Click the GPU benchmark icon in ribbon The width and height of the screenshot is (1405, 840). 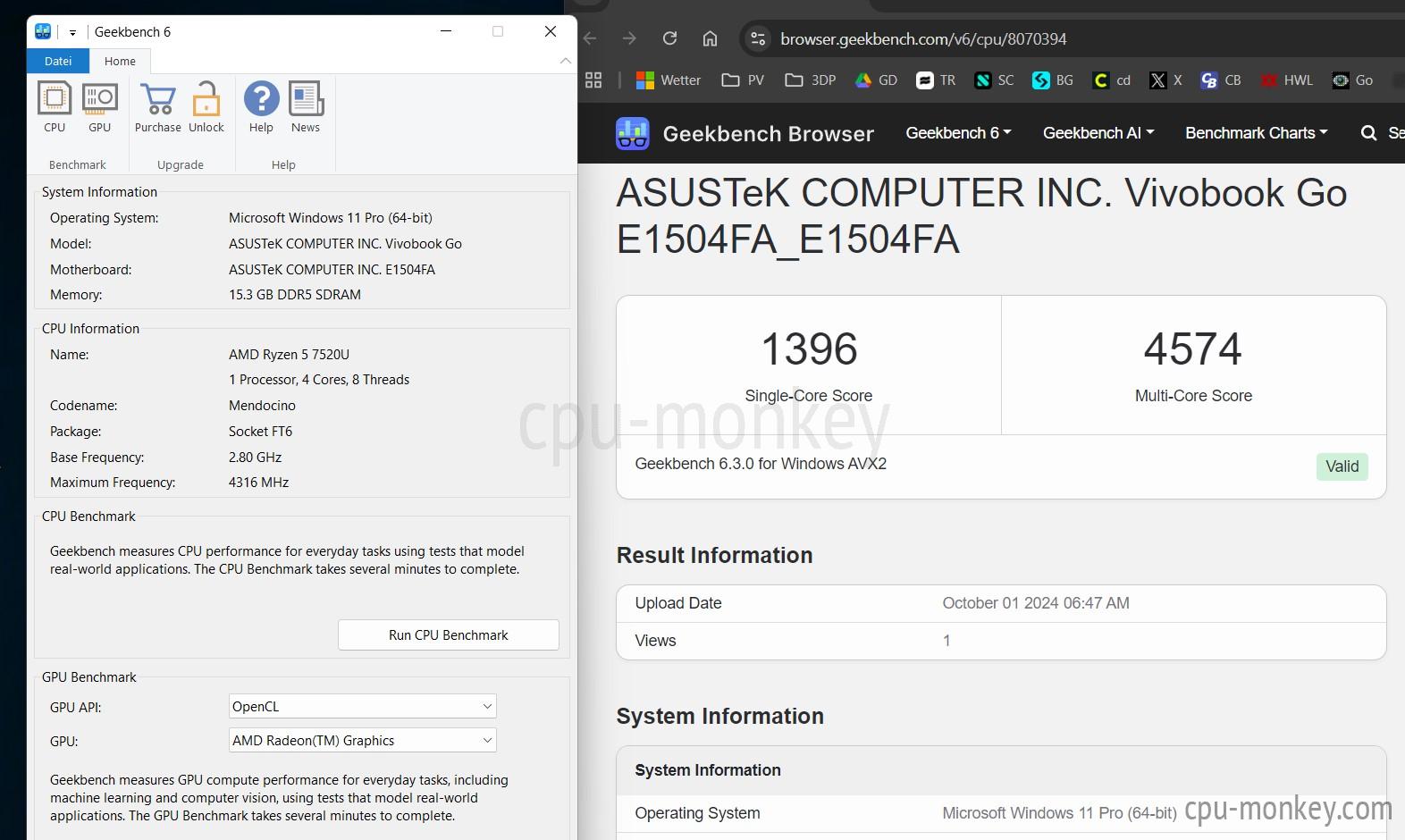100,98
